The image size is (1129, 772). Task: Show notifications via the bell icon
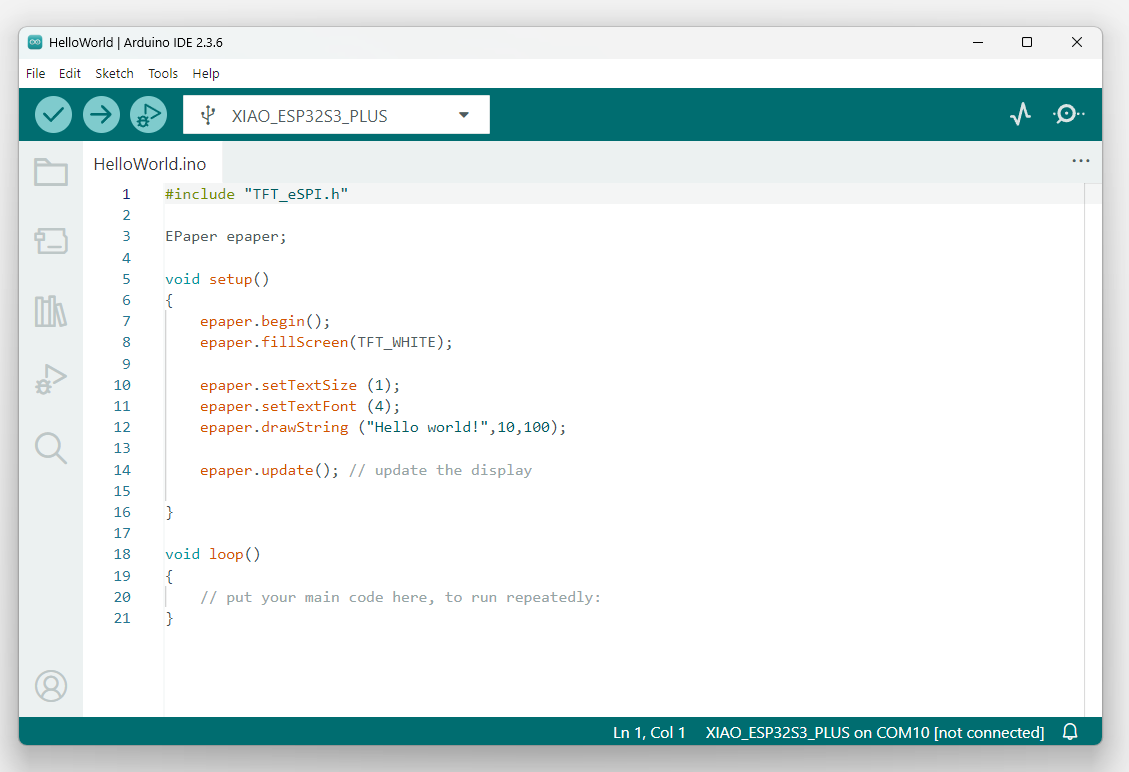[x=1070, y=732]
